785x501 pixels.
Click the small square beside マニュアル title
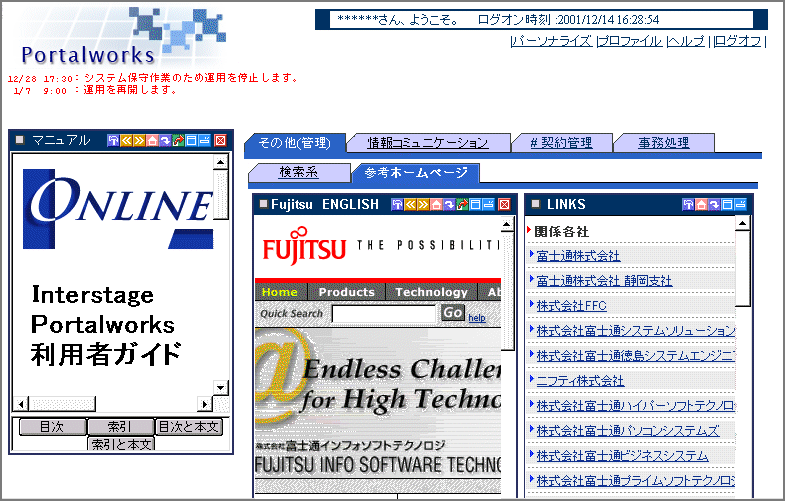point(20,140)
